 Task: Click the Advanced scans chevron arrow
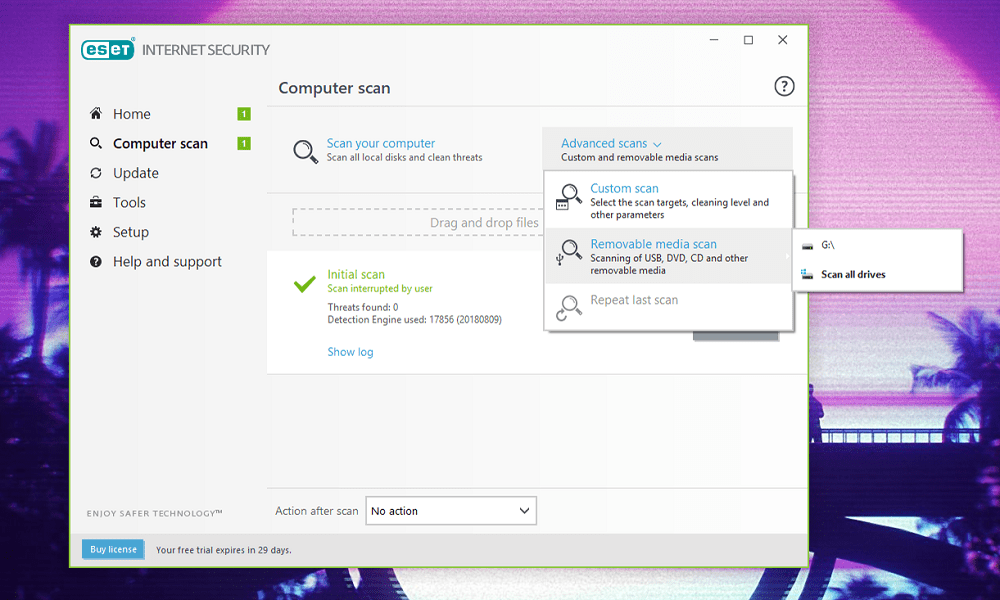pos(658,145)
